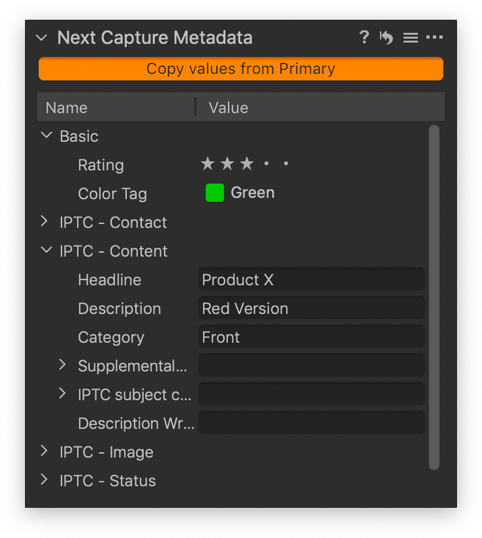
Task: Expand the IPTC - Status section
Action: pyautogui.click(x=44, y=480)
